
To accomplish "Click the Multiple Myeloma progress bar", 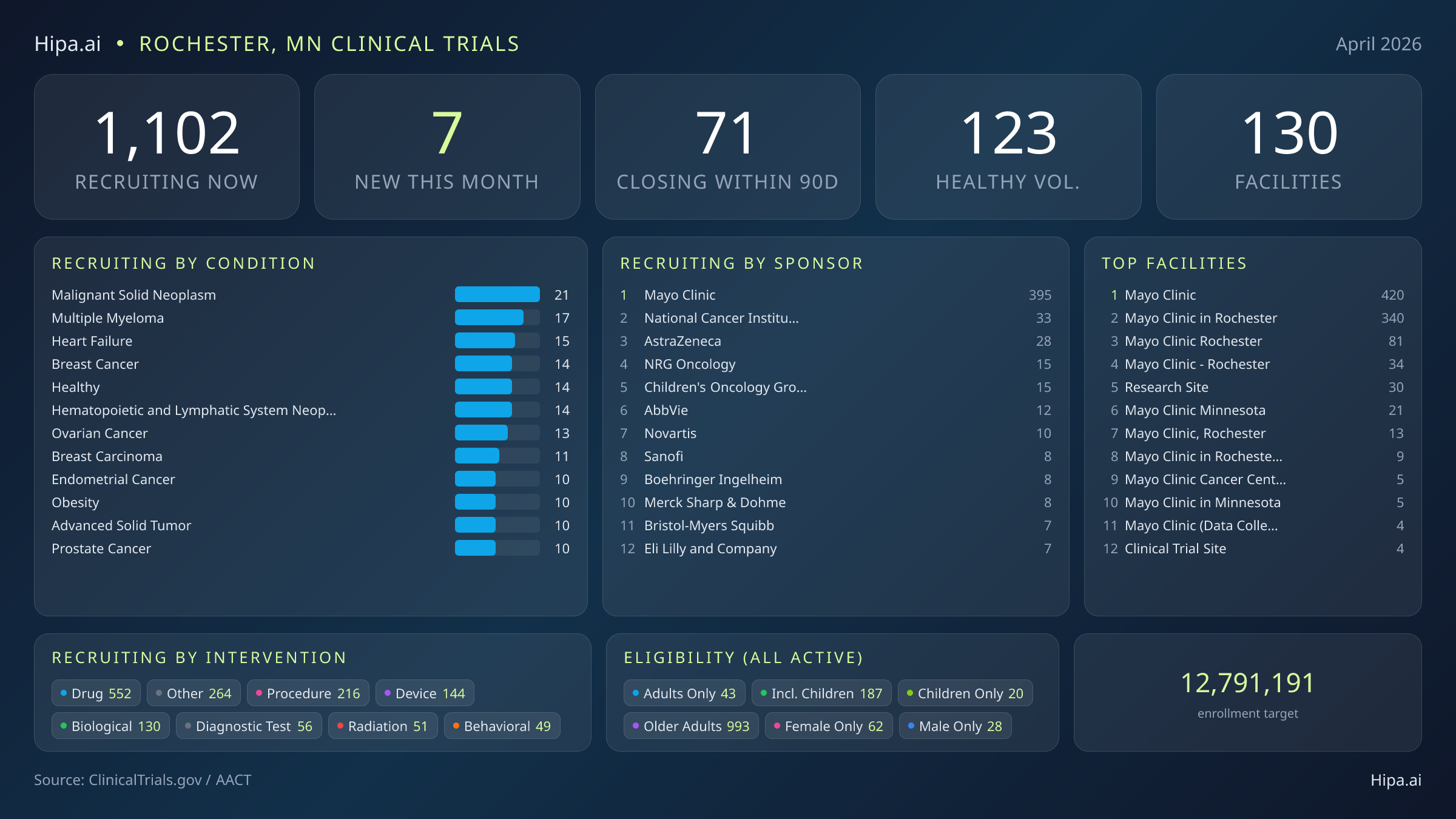I will [497, 317].
